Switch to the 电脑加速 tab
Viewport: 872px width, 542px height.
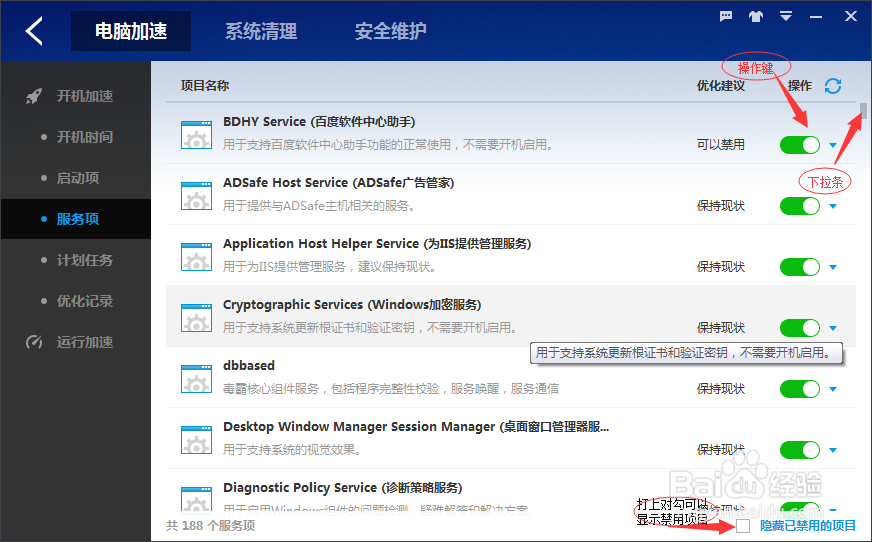(131, 31)
